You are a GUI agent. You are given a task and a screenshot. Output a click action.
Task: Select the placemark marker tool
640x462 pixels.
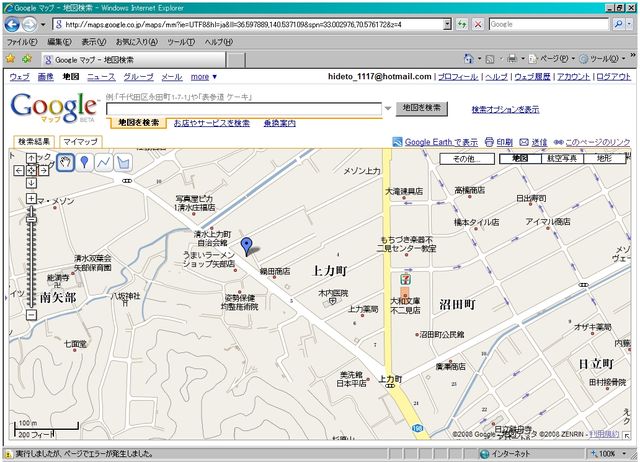click(84, 162)
